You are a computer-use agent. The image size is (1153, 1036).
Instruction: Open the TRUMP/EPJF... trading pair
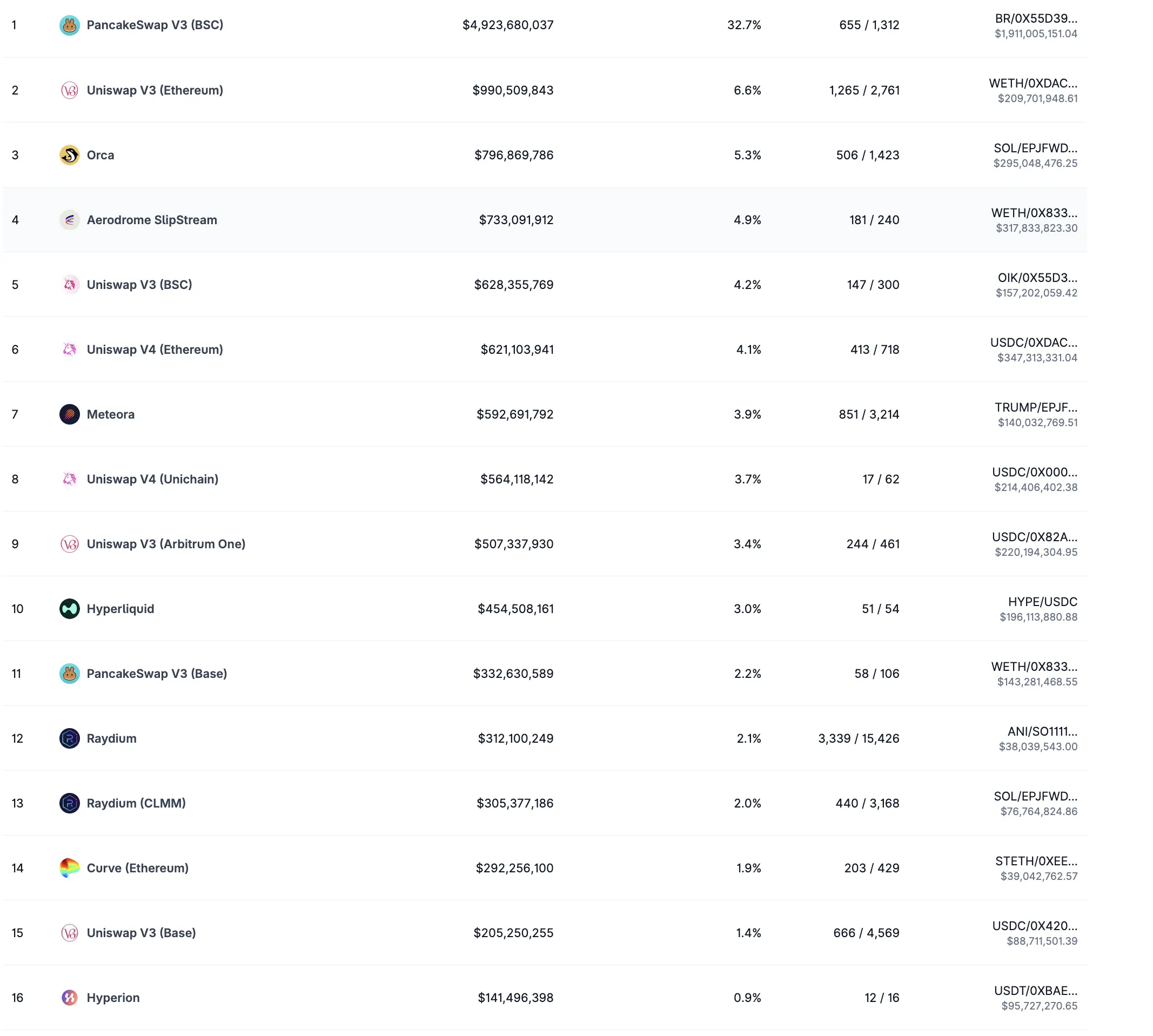[1036, 408]
